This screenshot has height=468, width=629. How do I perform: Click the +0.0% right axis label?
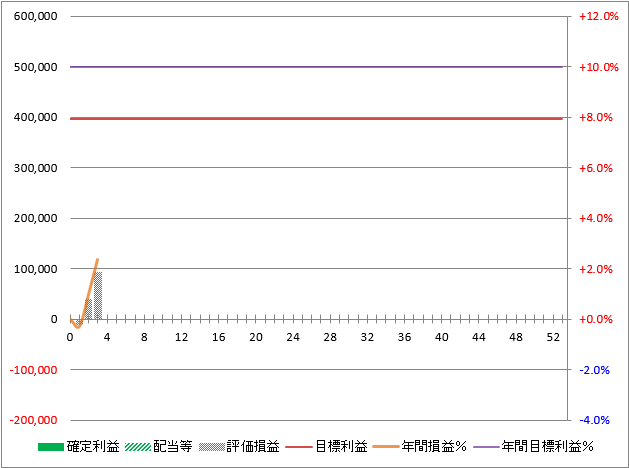click(x=598, y=319)
